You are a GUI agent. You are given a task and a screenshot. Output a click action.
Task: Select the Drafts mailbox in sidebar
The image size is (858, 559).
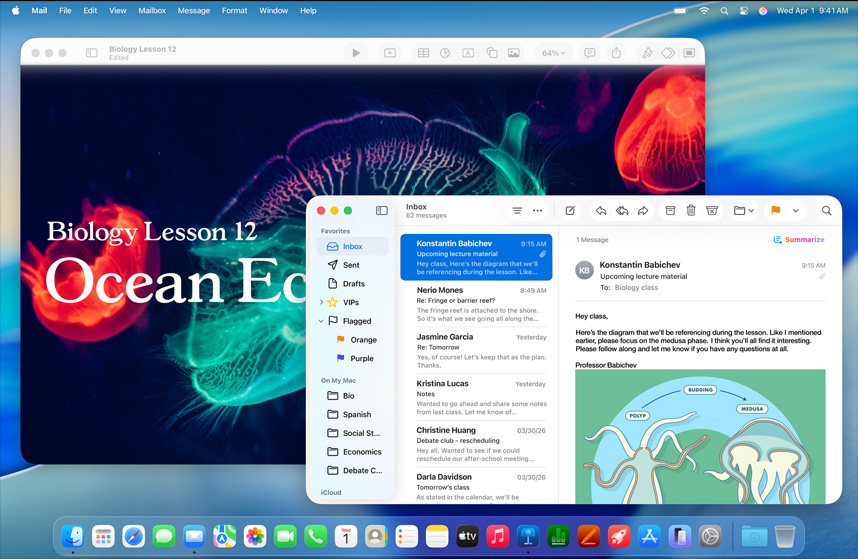(x=353, y=284)
